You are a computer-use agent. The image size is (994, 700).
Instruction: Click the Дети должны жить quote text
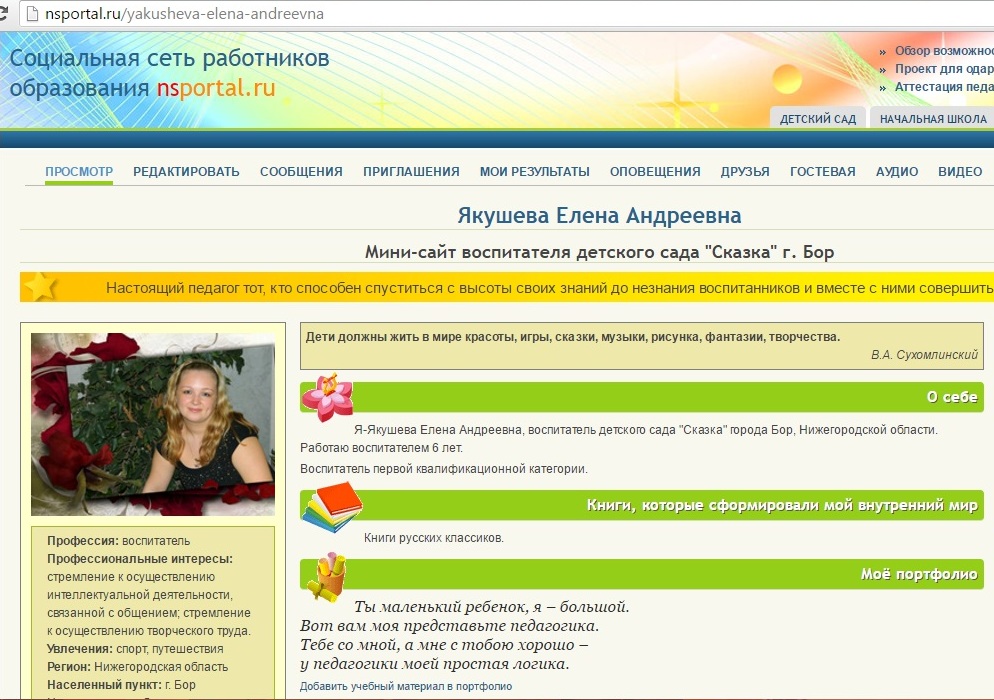[572, 337]
